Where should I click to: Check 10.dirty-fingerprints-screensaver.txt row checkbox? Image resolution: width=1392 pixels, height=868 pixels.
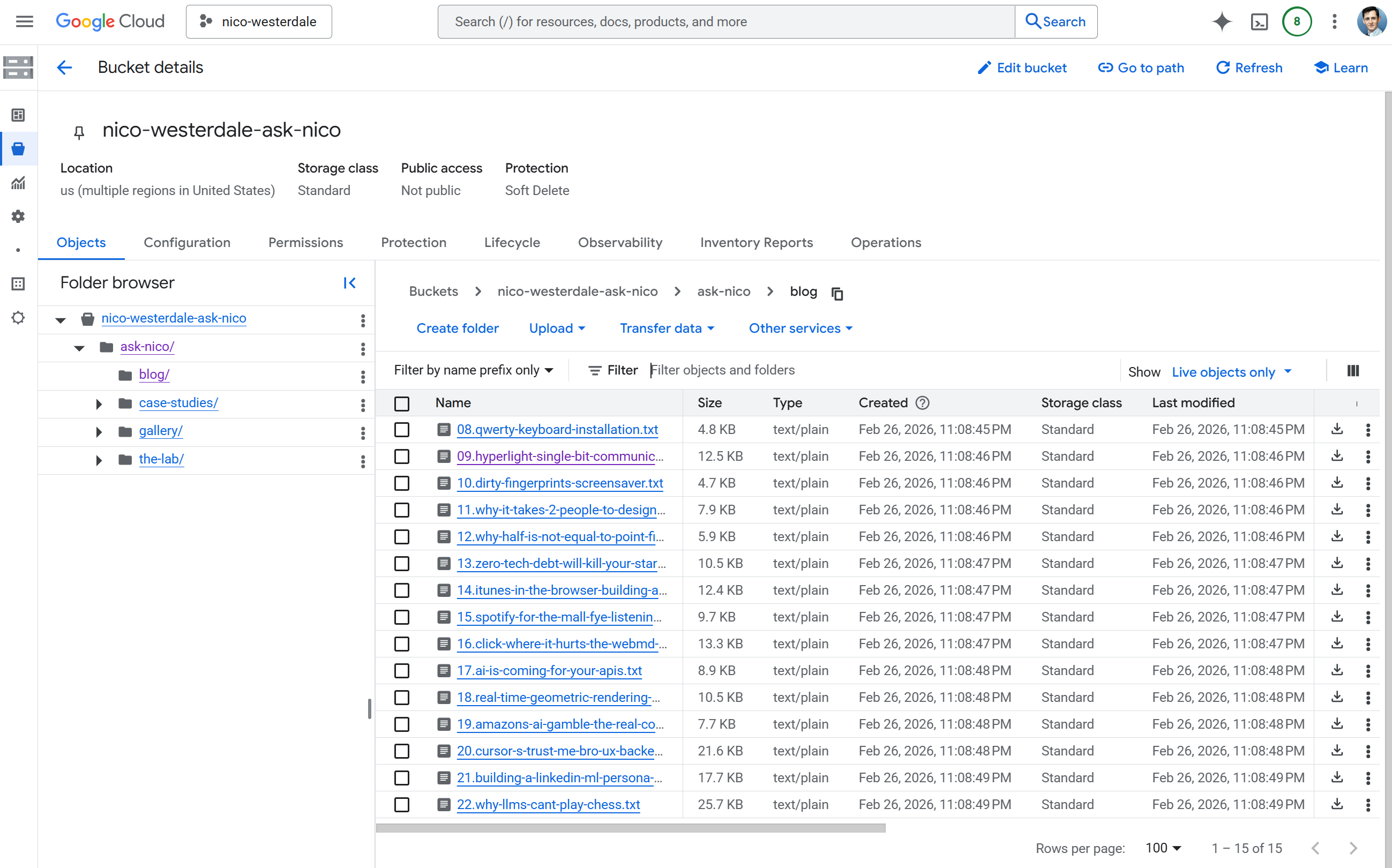401,483
